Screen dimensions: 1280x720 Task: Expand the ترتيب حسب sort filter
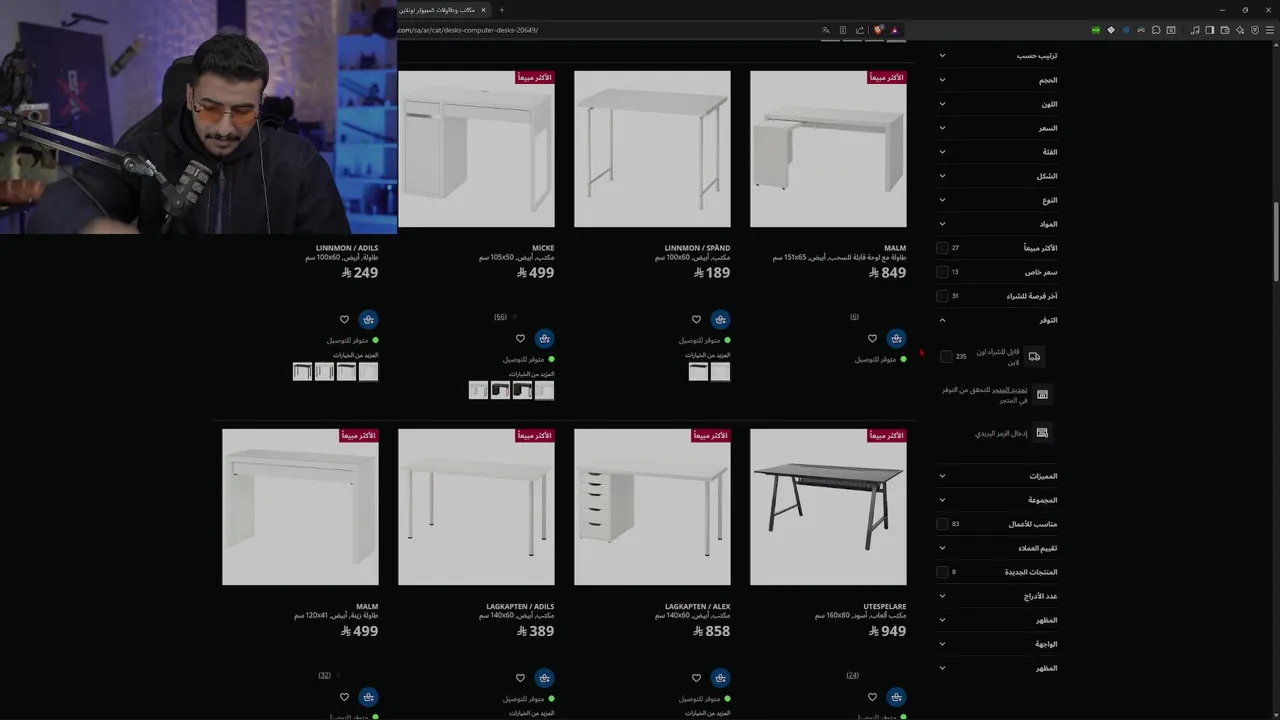point(997,56)
